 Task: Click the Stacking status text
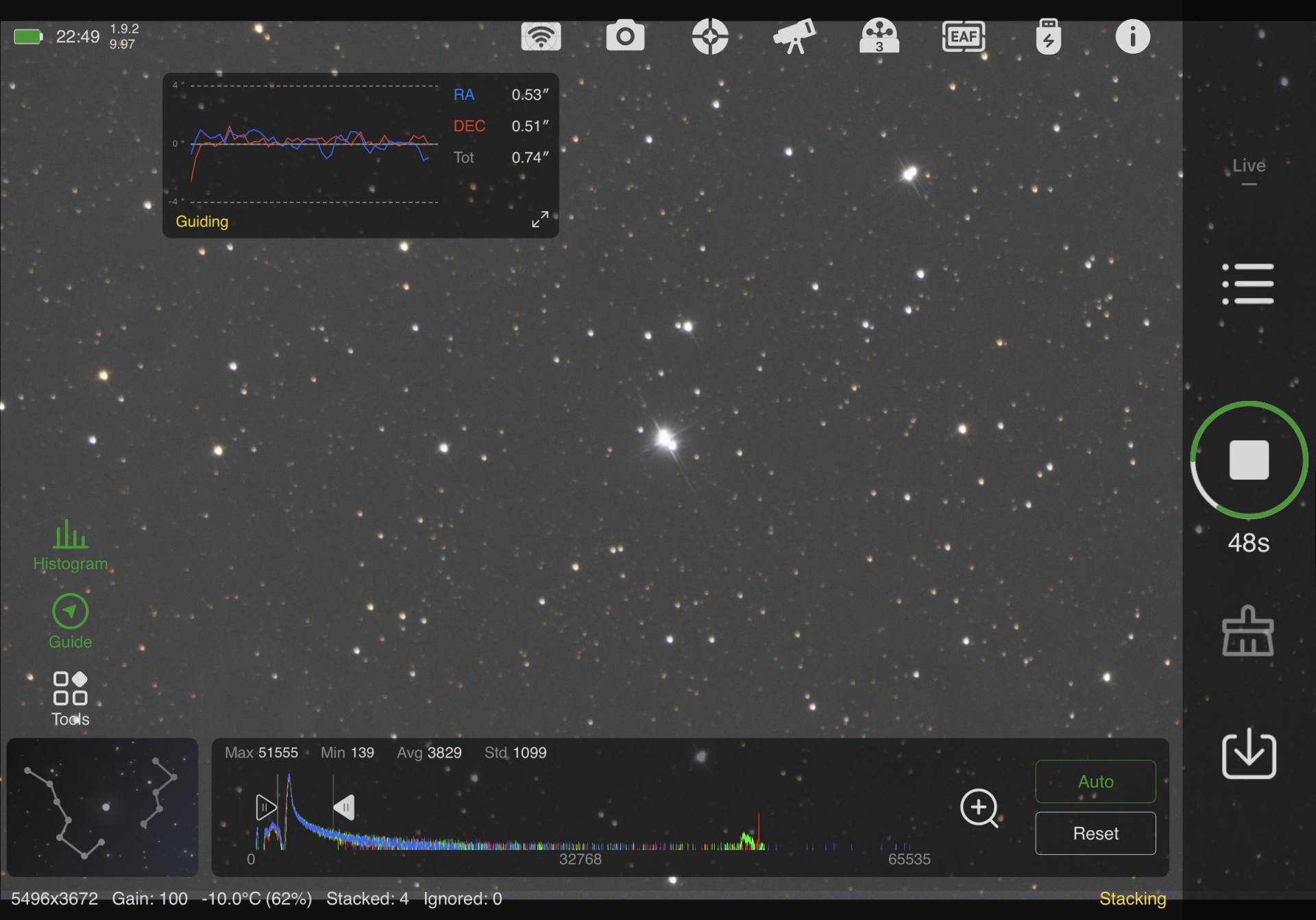click(1132, 899)
